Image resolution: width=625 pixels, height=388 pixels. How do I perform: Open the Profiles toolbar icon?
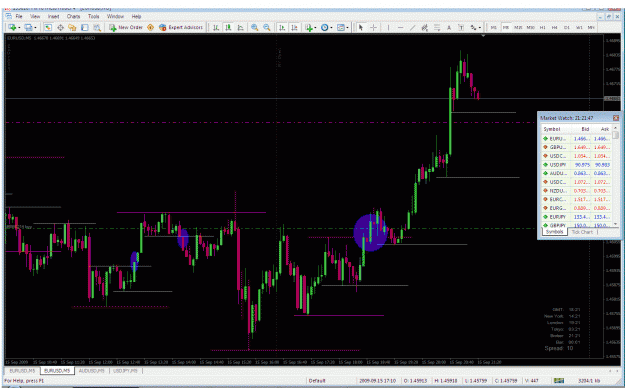[28, 28]
